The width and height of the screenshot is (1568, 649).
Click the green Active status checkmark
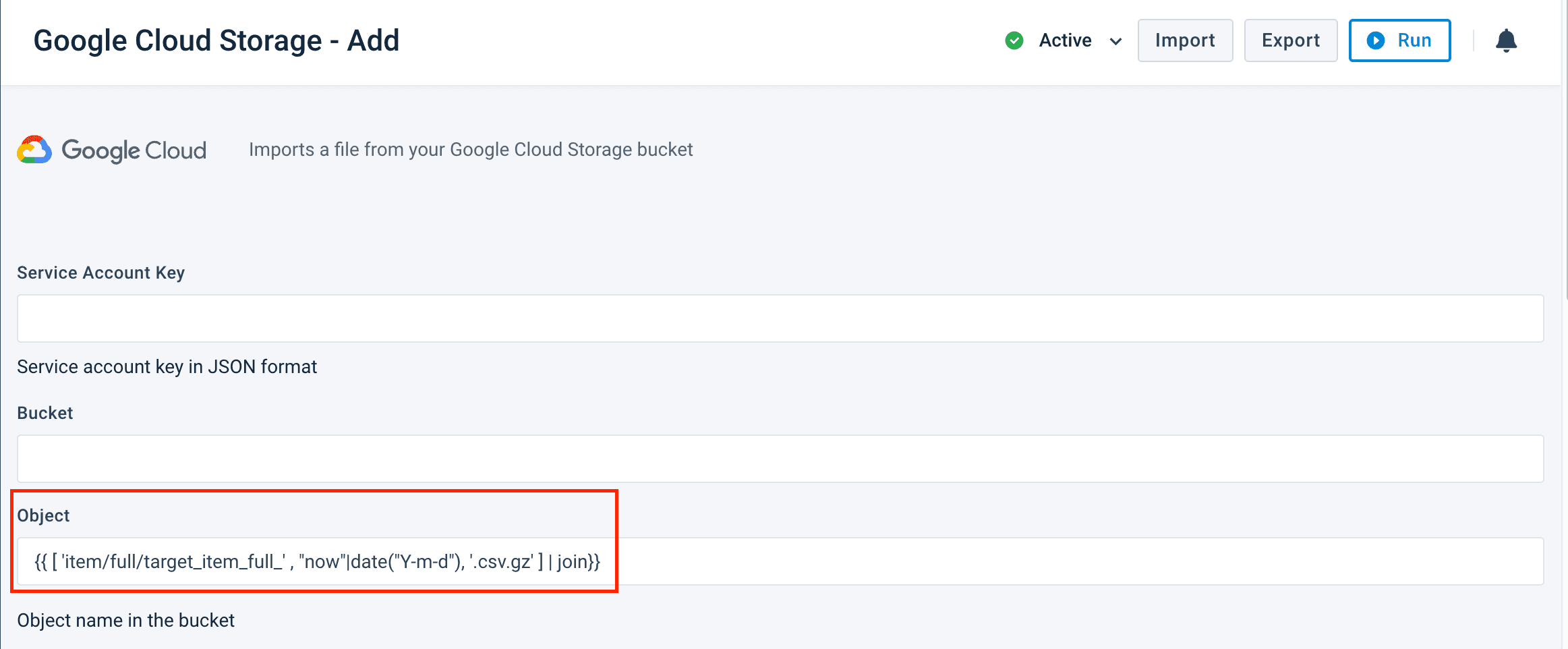pos(1014,41)
